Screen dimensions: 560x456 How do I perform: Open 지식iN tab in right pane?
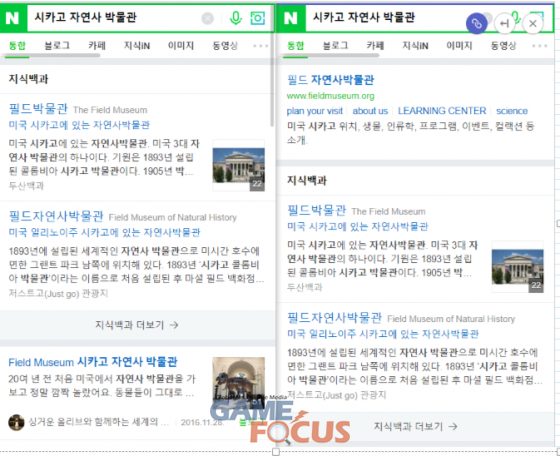coord(415,46)
